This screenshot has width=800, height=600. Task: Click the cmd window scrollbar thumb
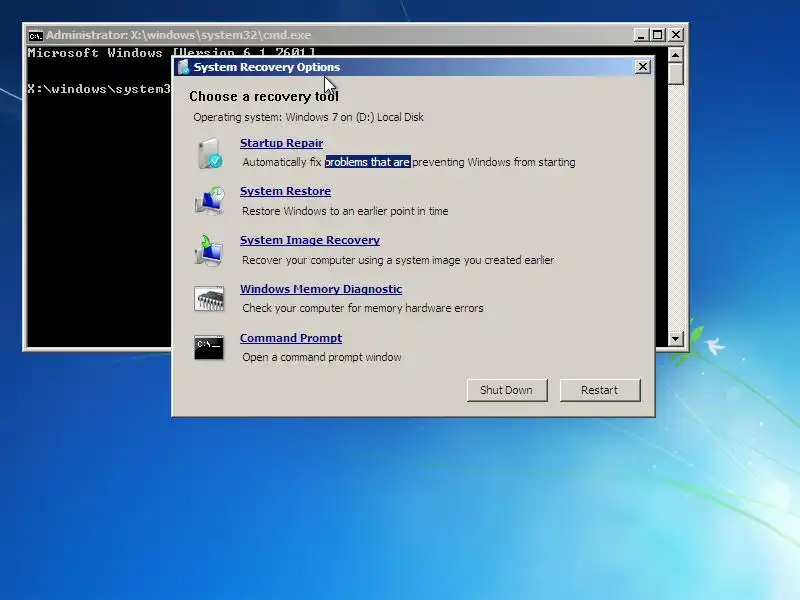tap(676, 74)
